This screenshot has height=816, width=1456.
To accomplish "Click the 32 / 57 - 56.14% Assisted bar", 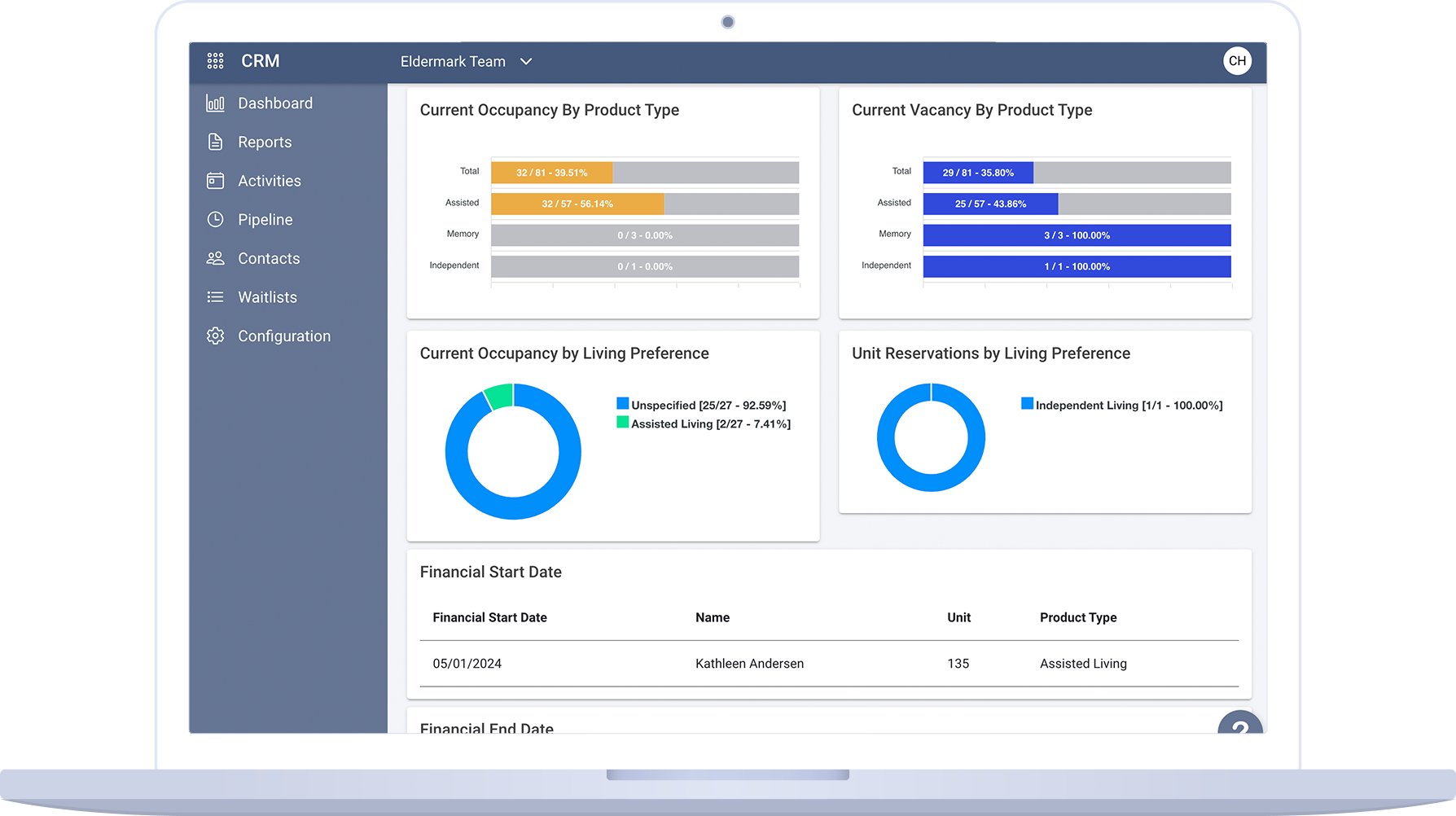I will (577, 204).
